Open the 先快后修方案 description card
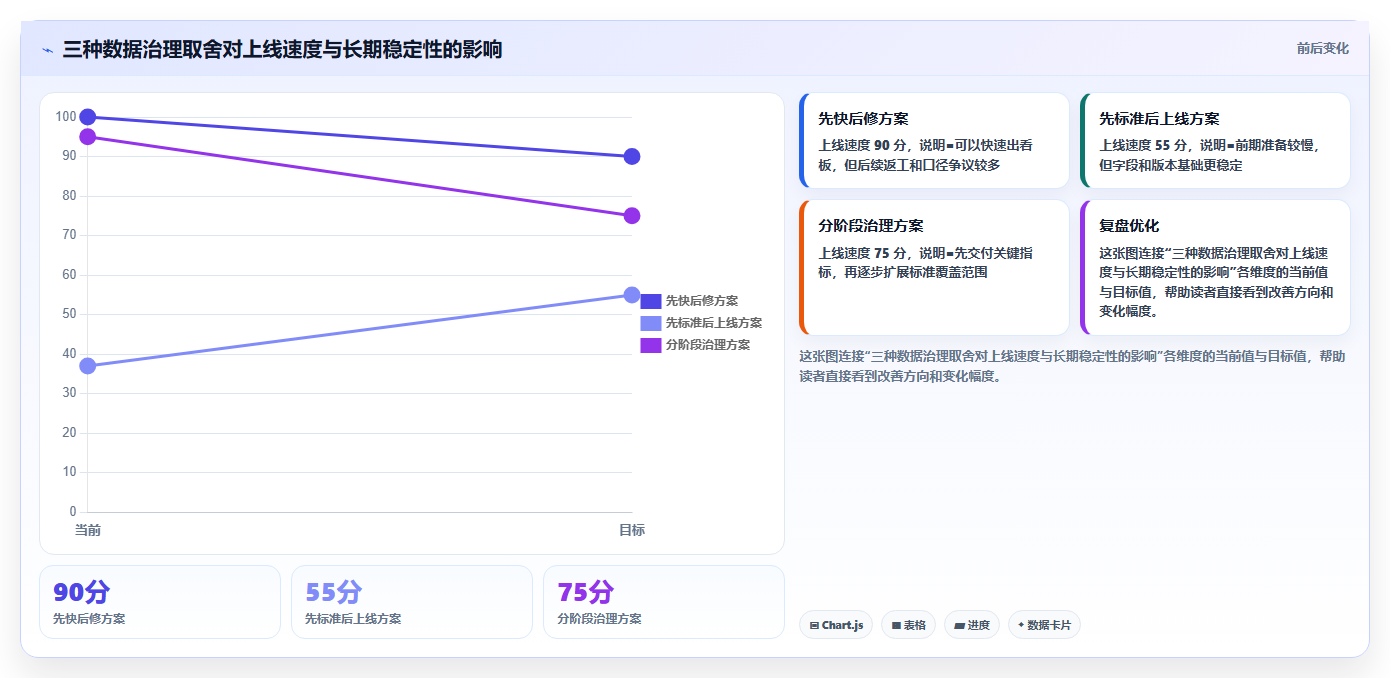This screenshot has width=1390, height=678. click(934, 141)
